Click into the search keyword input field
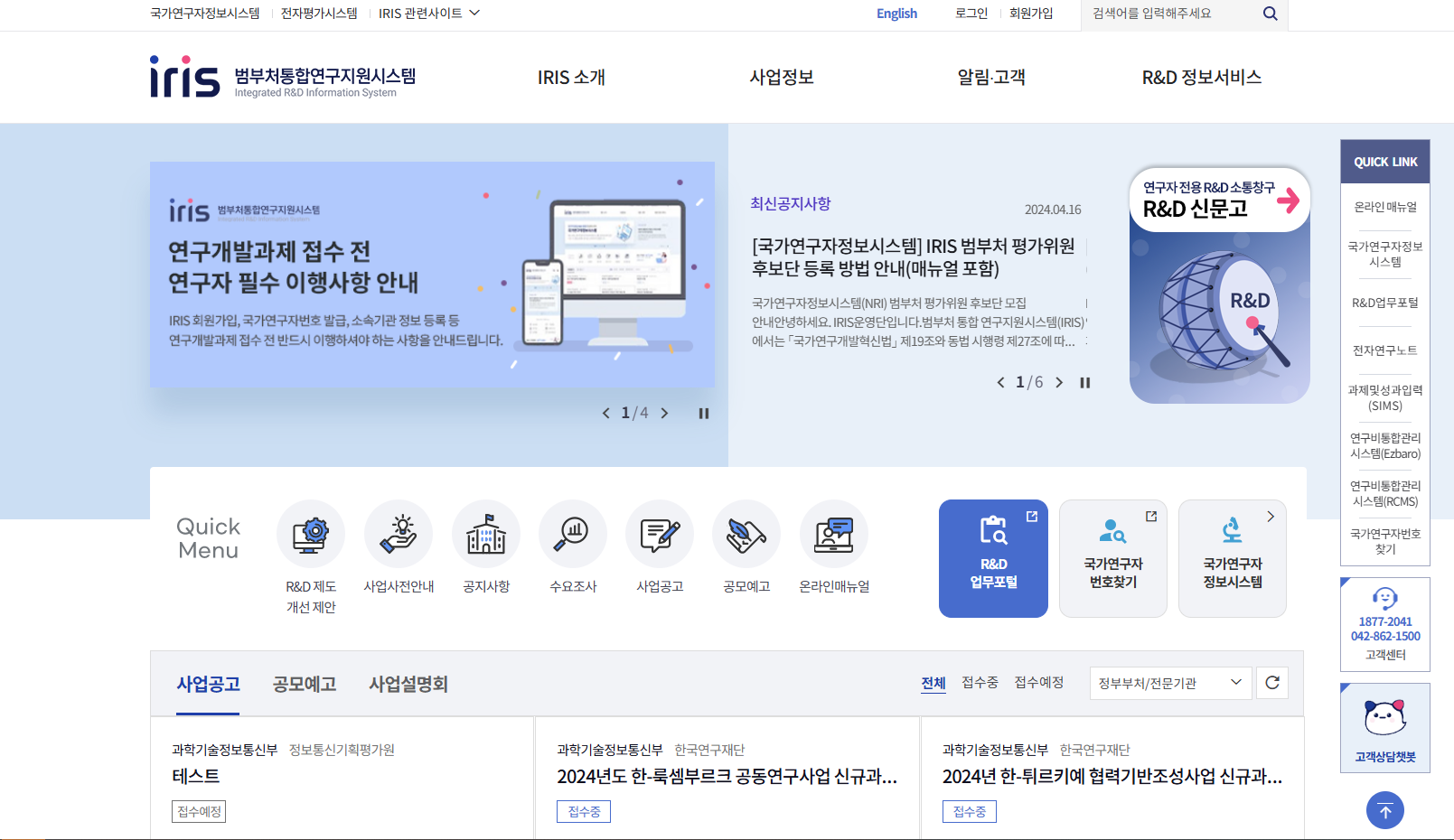The height and width of the screenshot is (840, 1454). coord(1173,14)
